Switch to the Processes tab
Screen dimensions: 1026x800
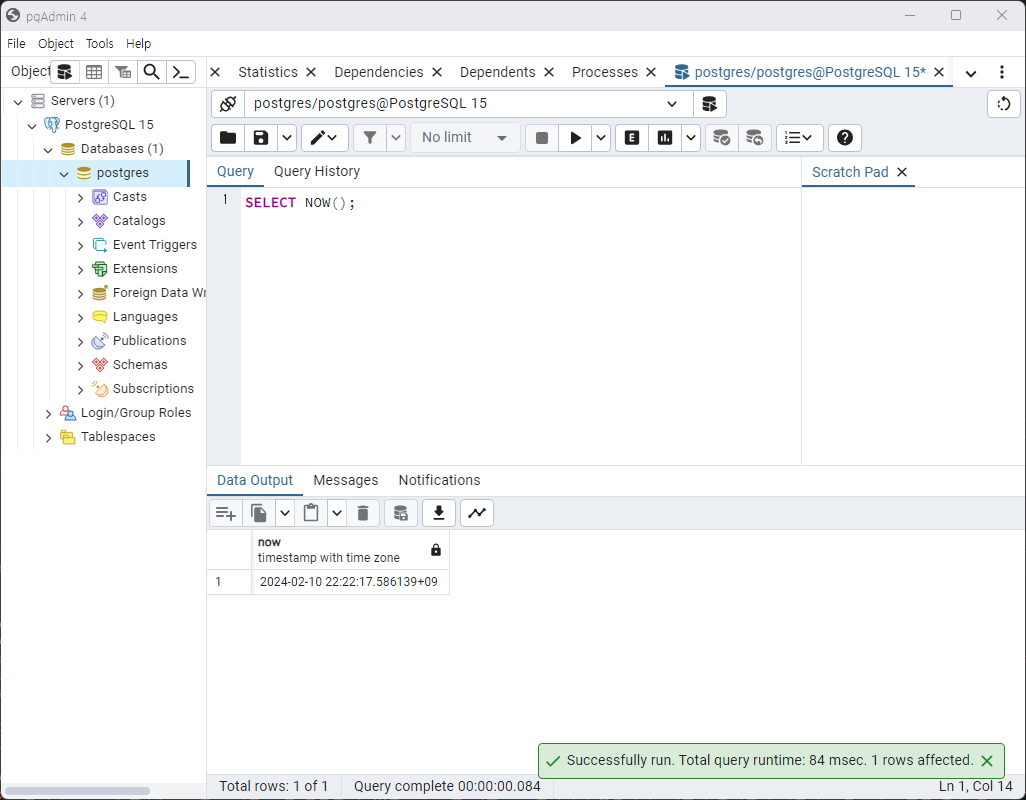pos(605,72)
